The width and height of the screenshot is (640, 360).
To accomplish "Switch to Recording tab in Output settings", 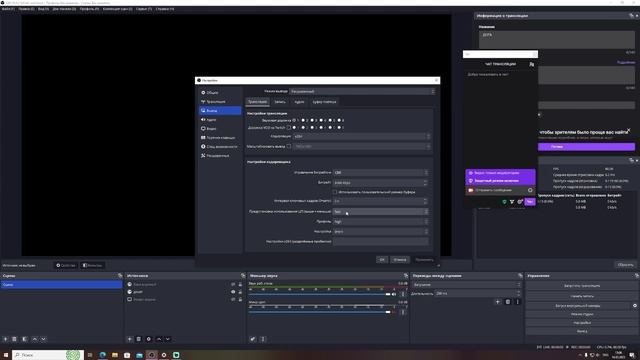I will (280, 102).
